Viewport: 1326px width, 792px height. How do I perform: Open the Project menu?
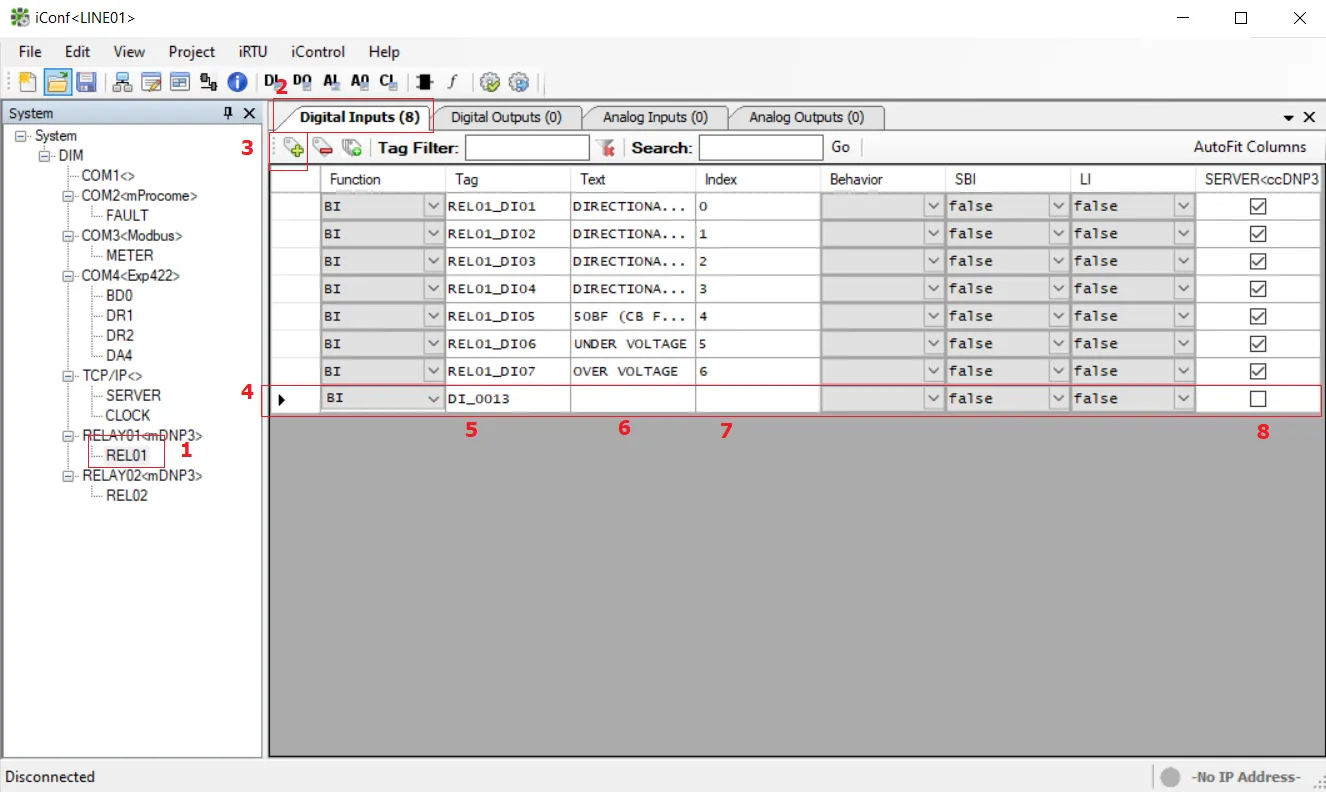[x=191, y=52]
